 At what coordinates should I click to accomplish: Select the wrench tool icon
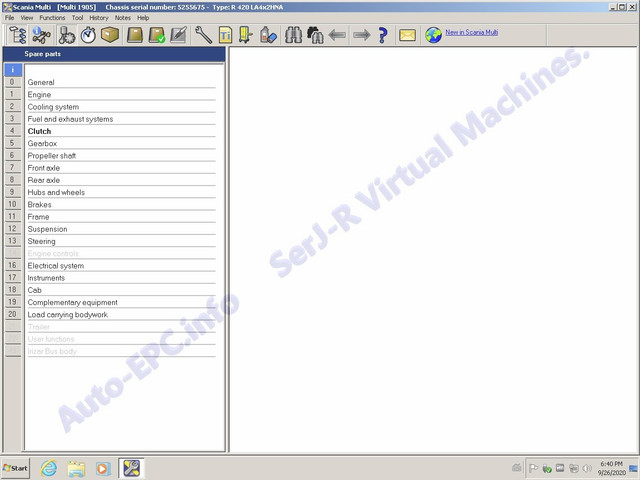point(203,35)
